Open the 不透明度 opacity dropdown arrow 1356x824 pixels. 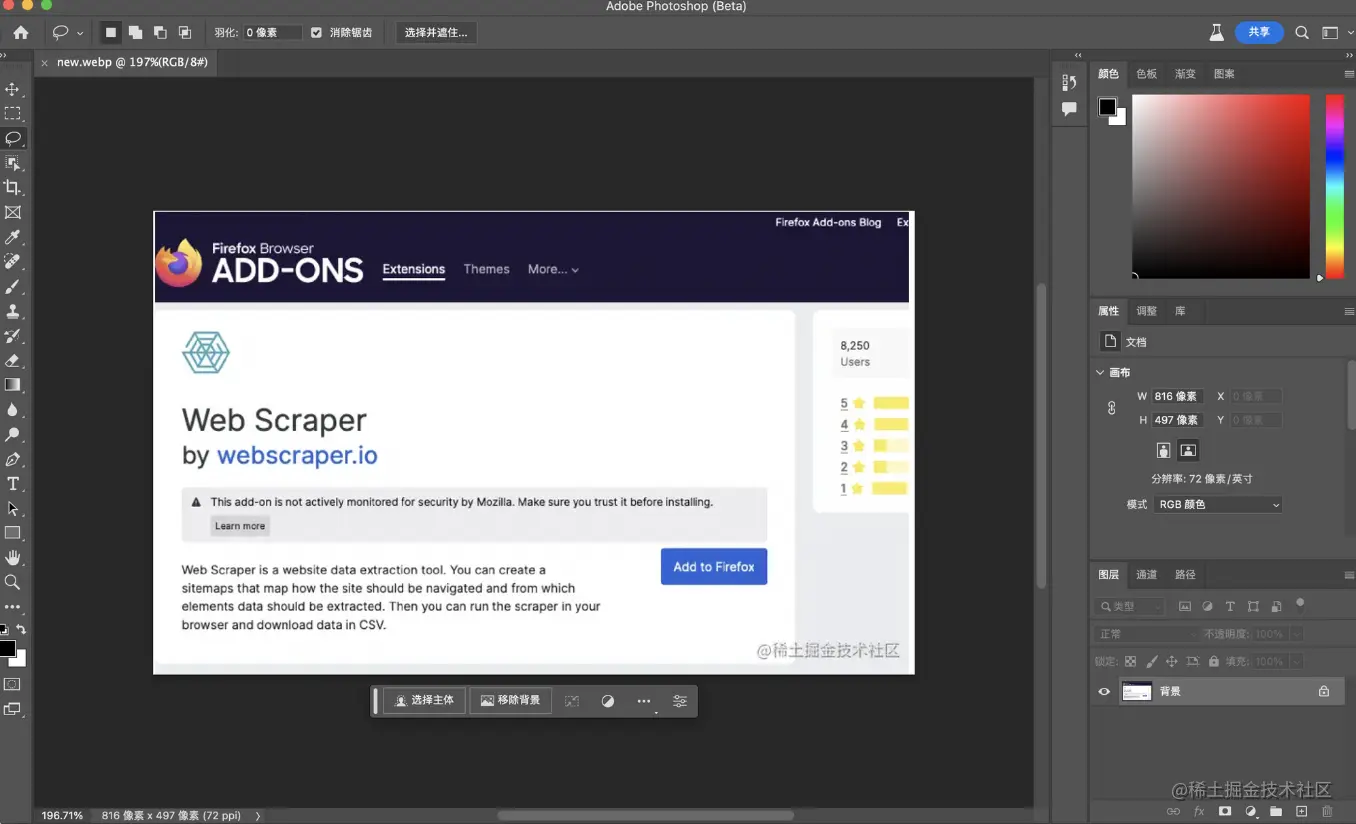pyautogui.click(x=1296, y=634)
